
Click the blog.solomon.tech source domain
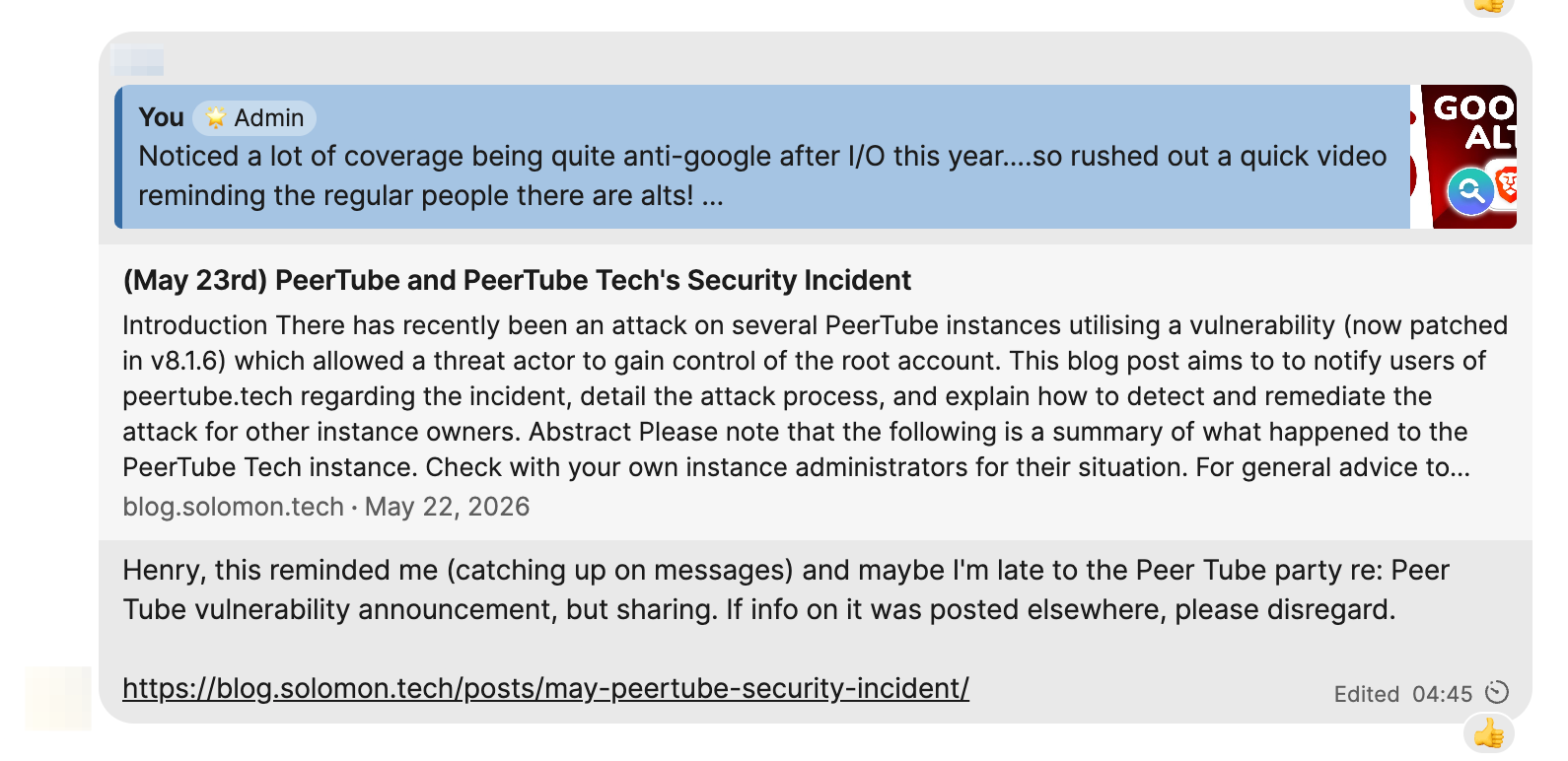click(x=233, y=507)
